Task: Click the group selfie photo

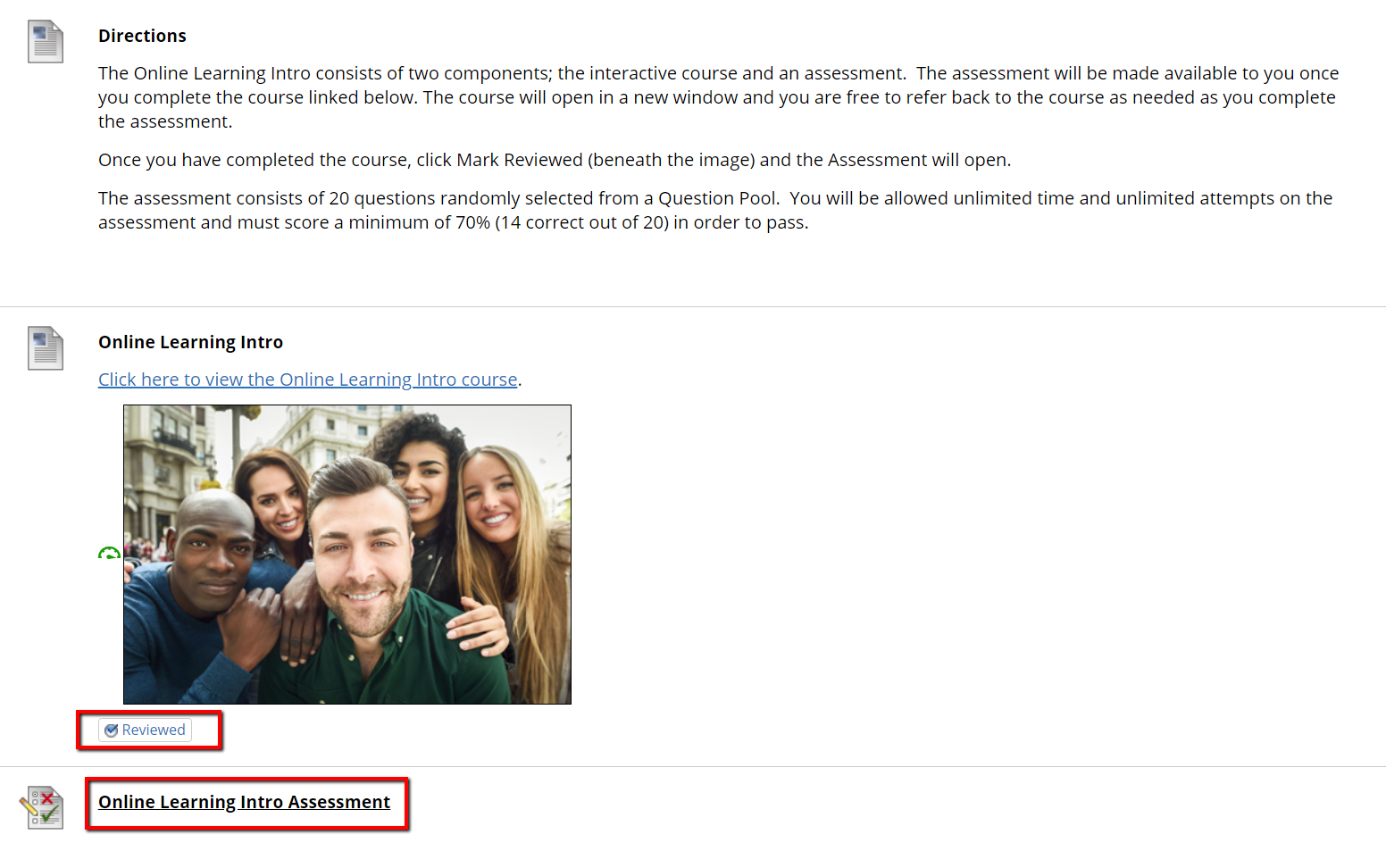Action: point(347,555)
